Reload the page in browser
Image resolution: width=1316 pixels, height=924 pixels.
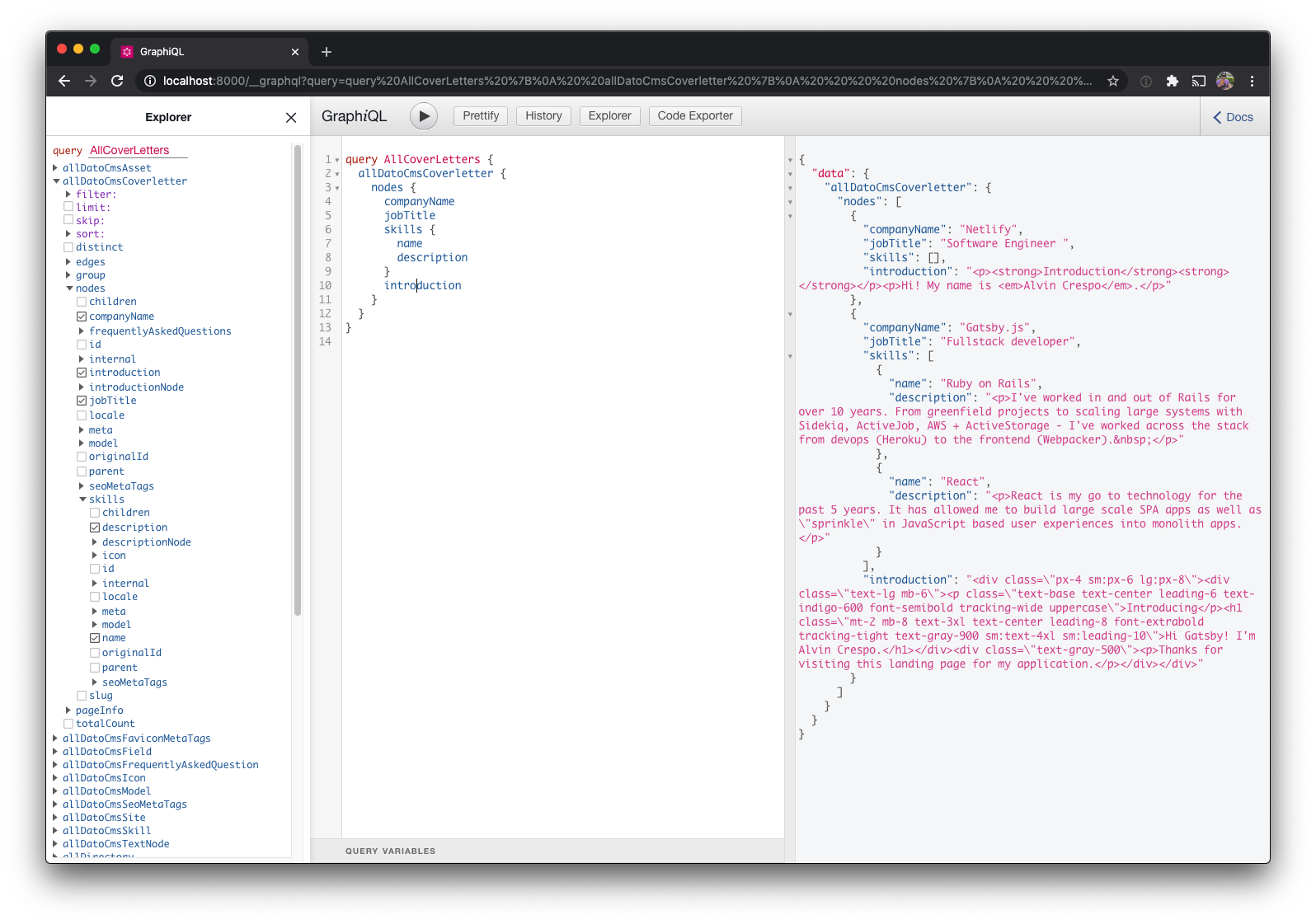[x=117, y=81]
